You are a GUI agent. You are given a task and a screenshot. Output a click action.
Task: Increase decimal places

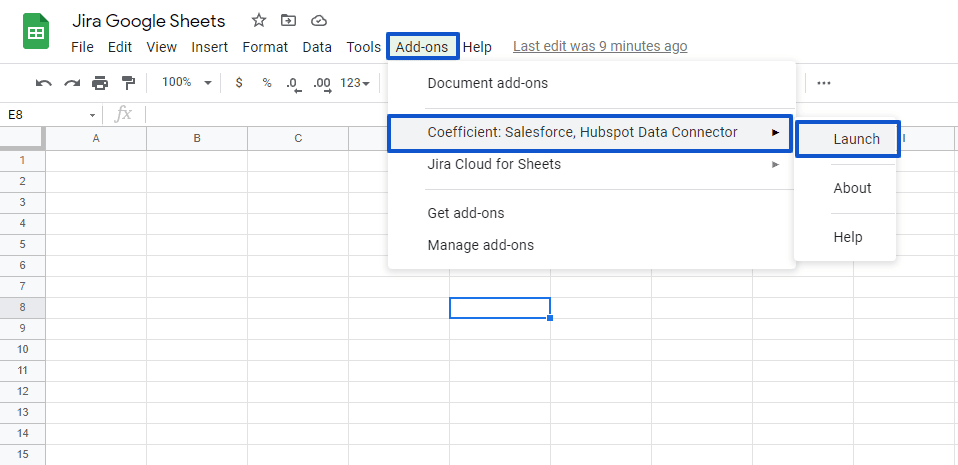[x=322, y=84]
